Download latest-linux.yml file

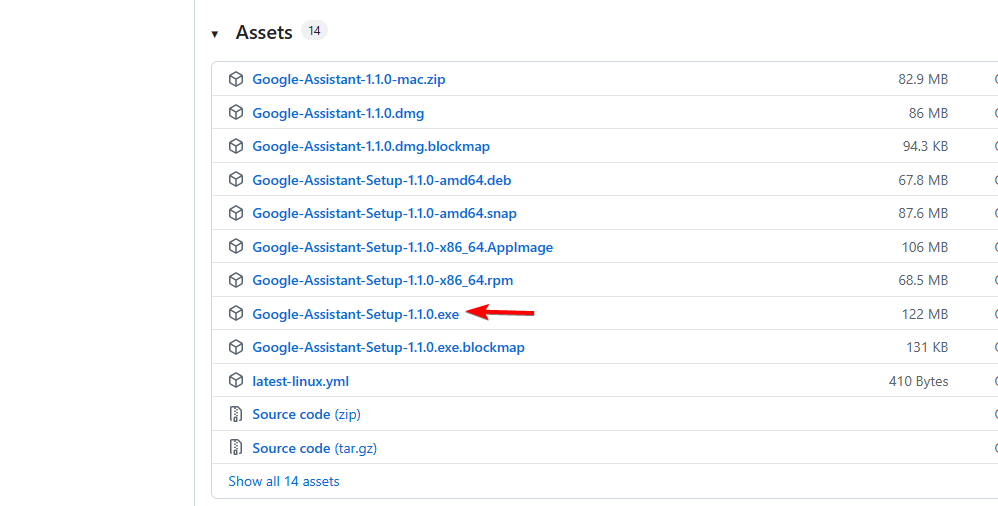click(300, 381)
